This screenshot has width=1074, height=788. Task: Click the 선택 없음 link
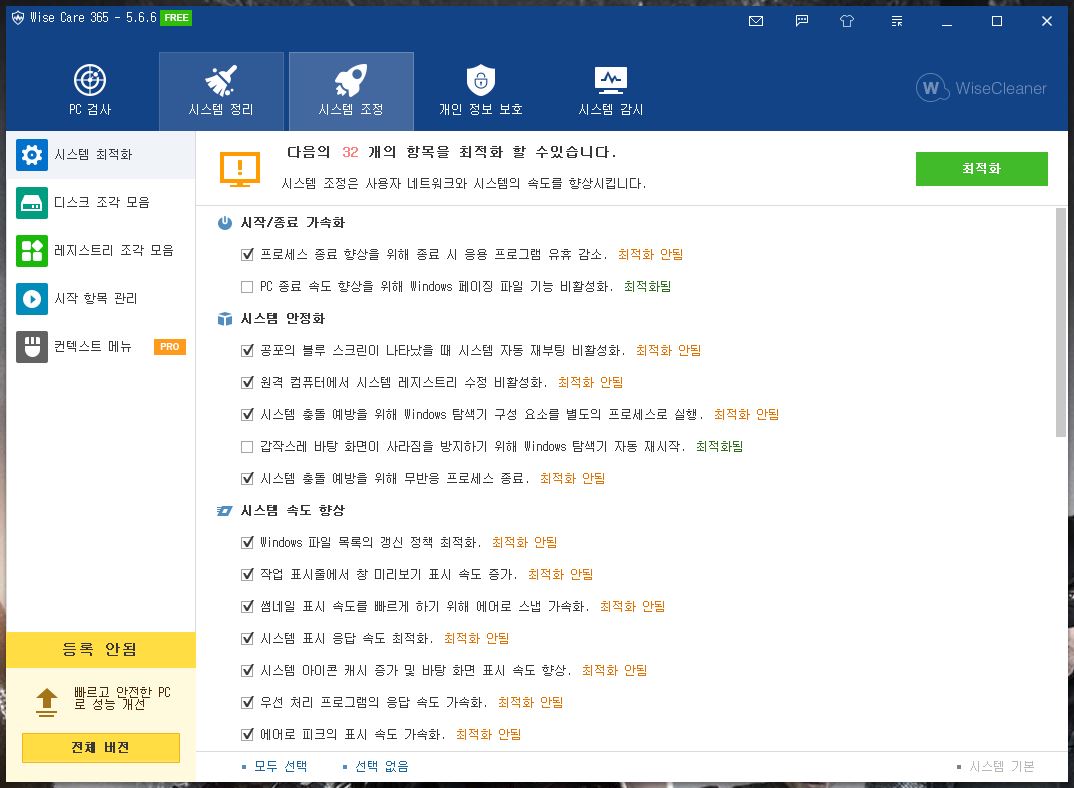pos(381,766)
